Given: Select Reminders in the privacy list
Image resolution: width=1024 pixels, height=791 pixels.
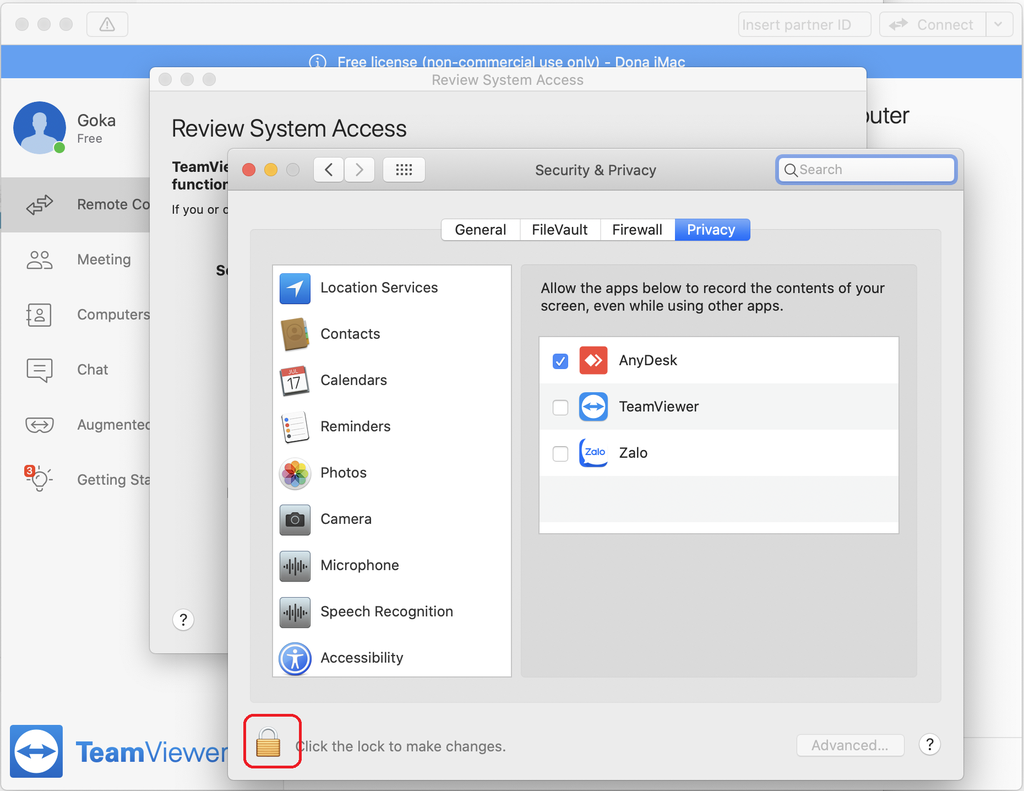Looking at the screenshot, I should point(392,427).
